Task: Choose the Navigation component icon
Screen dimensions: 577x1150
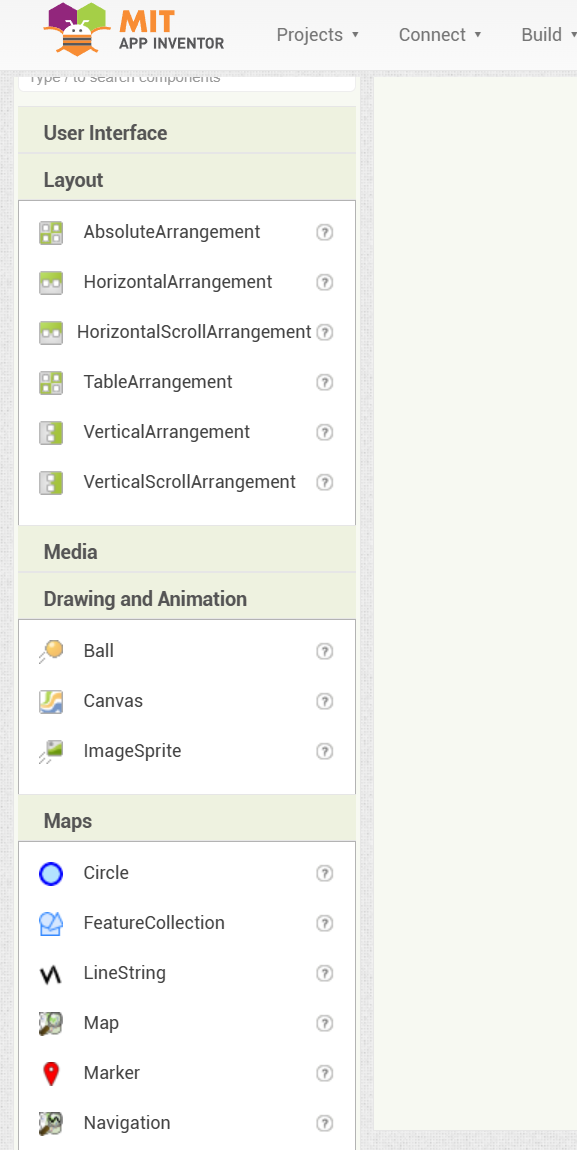Action: click(x=51, y=1123)
